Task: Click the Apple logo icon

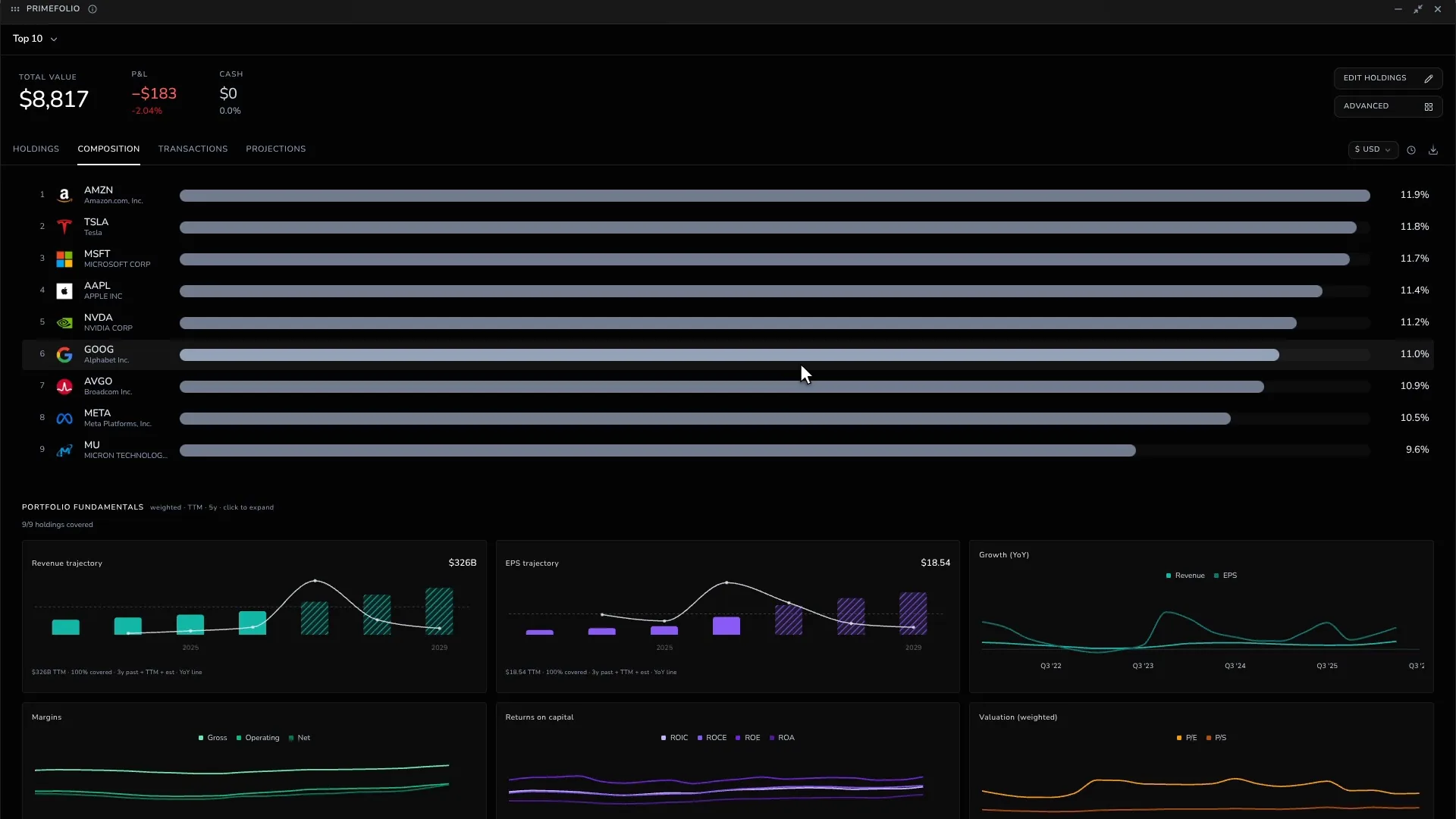Action: [x=64, y=291]
